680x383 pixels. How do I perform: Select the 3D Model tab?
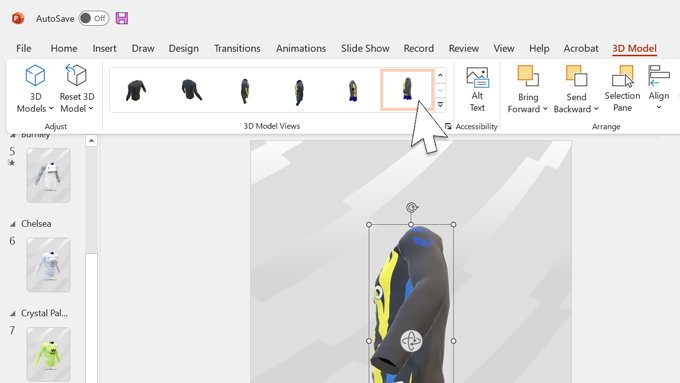(x=634, y=48)
